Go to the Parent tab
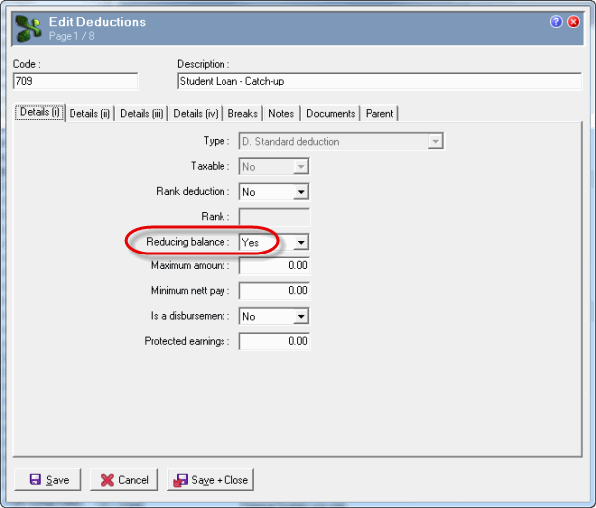Viewport: 596px width, 508px height. pyautogui.click(x=379, y=113)
